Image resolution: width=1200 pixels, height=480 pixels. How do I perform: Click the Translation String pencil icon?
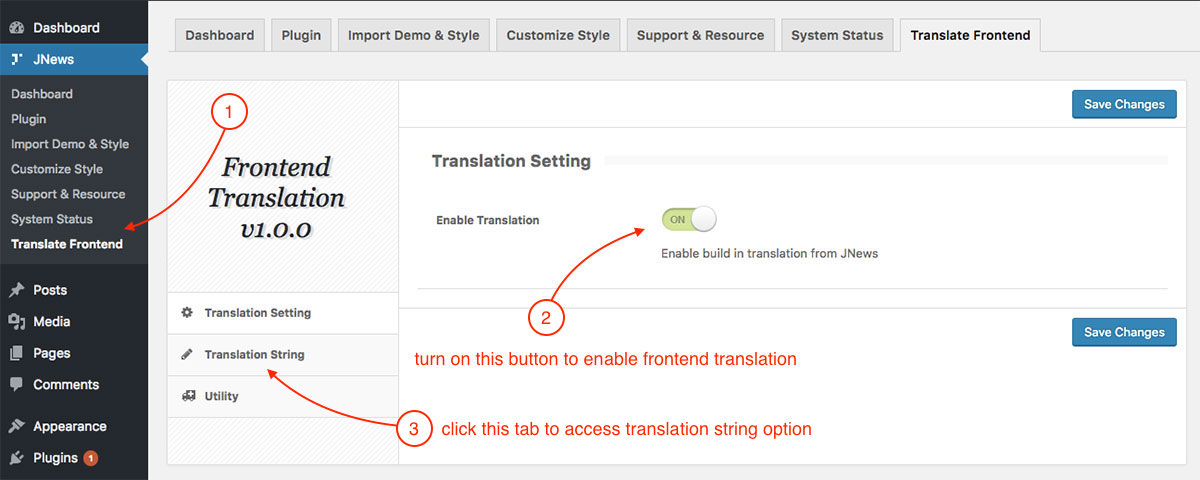[x=187, y=355]
